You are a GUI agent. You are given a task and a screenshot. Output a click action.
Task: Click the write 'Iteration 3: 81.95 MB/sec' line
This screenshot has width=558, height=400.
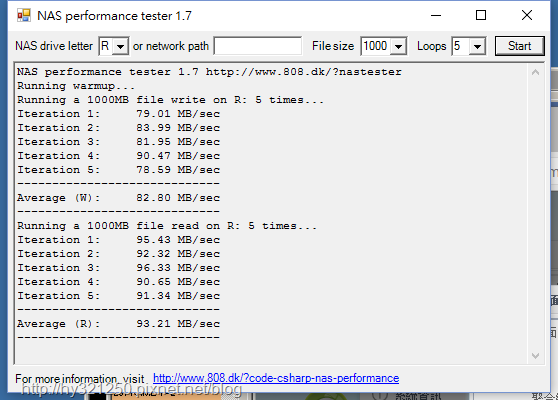pyautogui.click(x=119, y=142)
